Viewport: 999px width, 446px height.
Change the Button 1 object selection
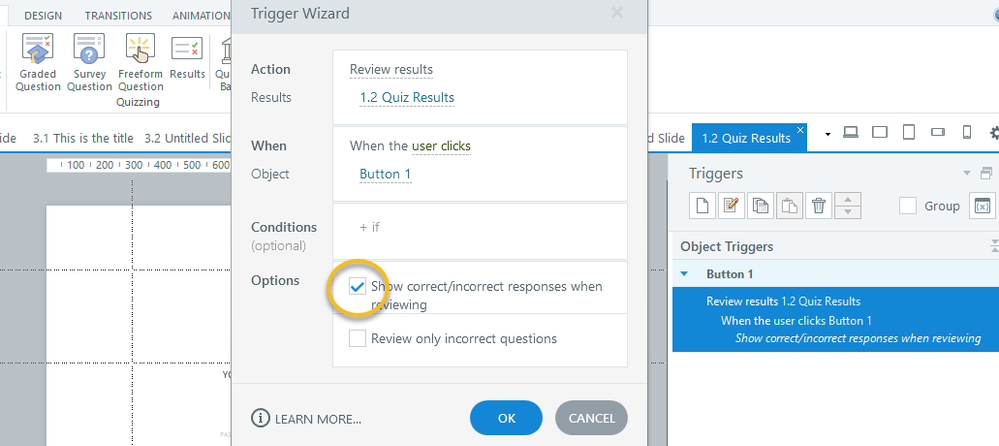pyautogui.click(x=385, y=174)
